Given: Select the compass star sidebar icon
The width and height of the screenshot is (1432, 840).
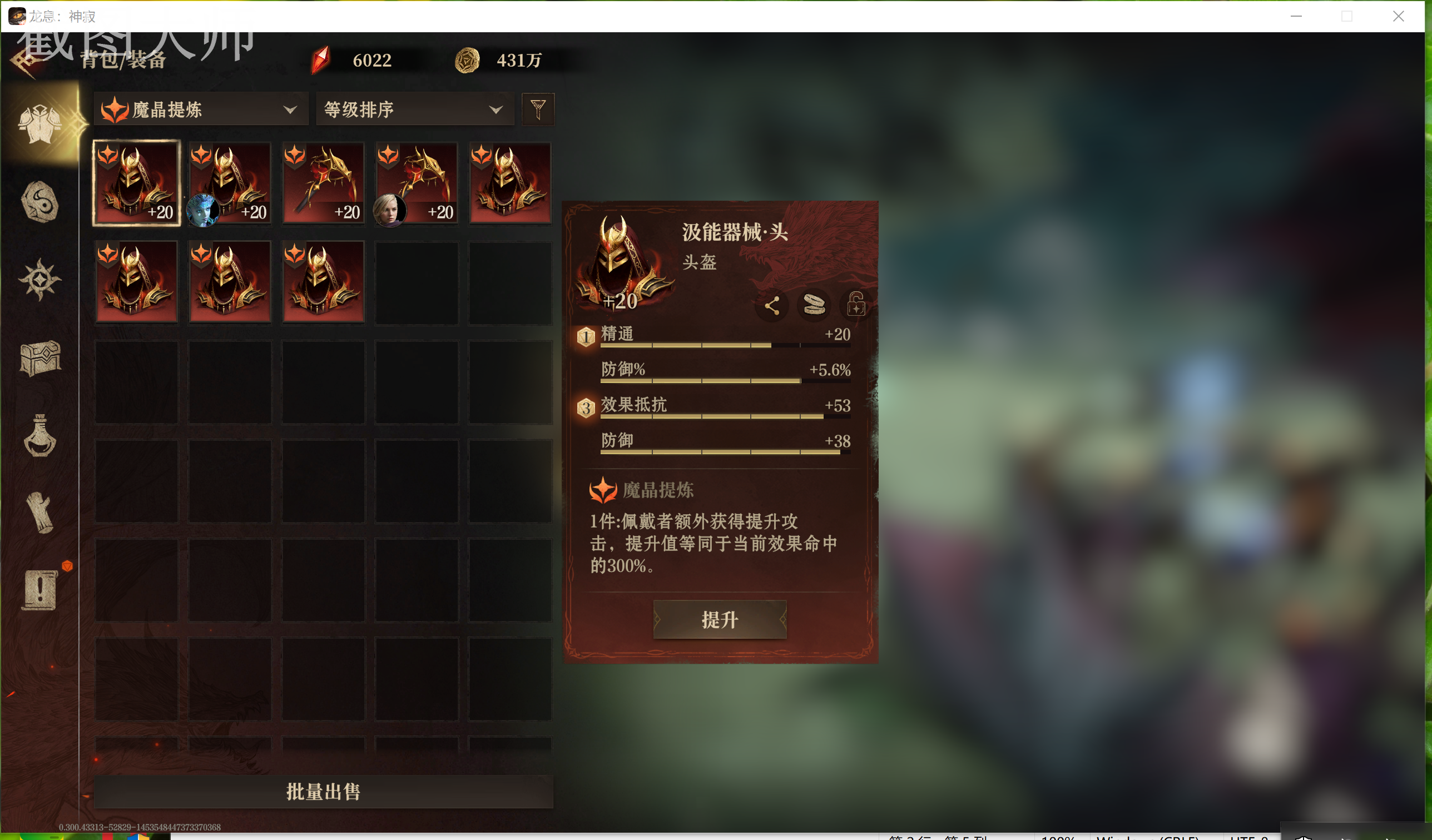Looking at the screenshot, I should [x=40, y=280].
